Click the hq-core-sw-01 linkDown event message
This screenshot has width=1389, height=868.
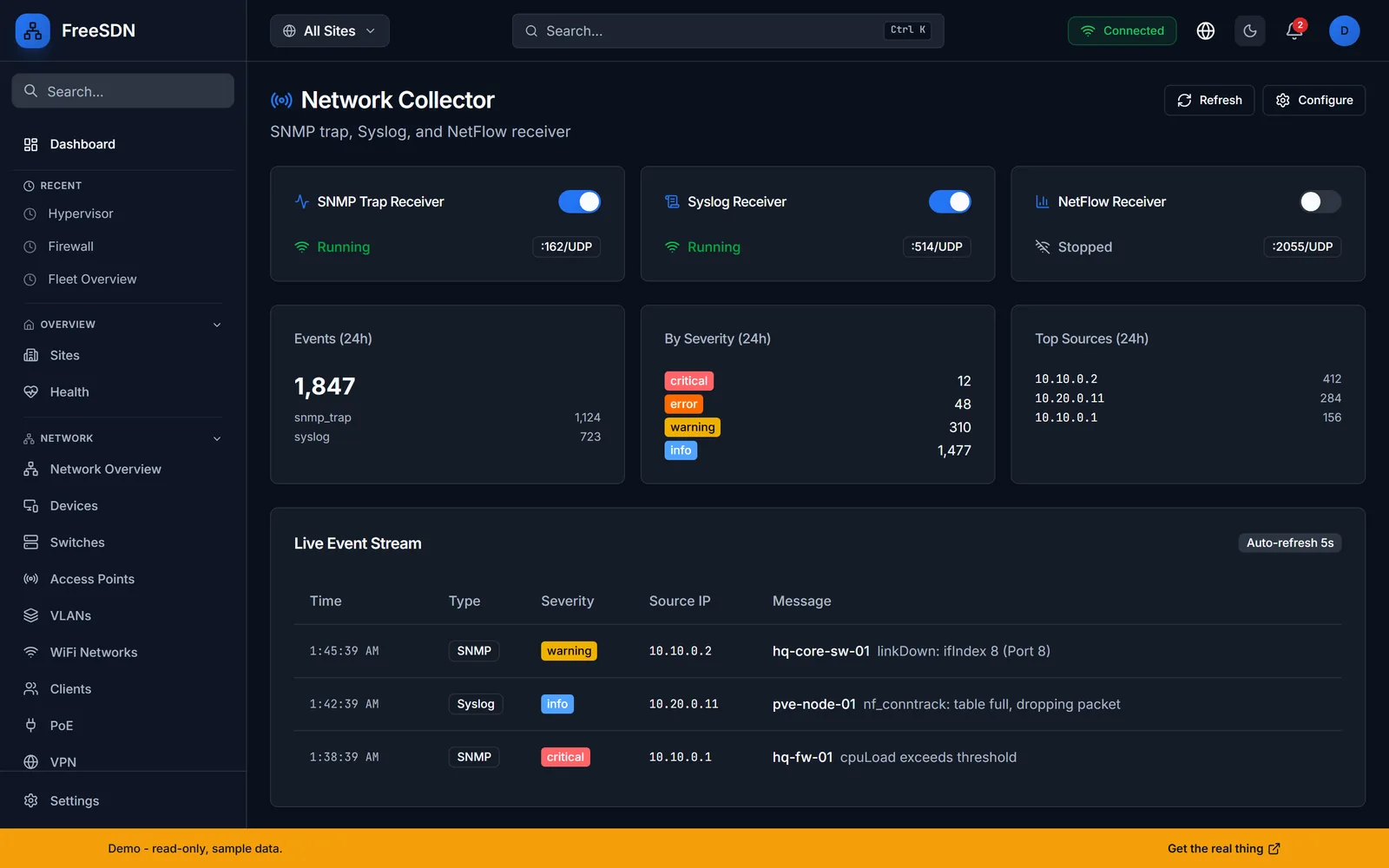(912, 651)
